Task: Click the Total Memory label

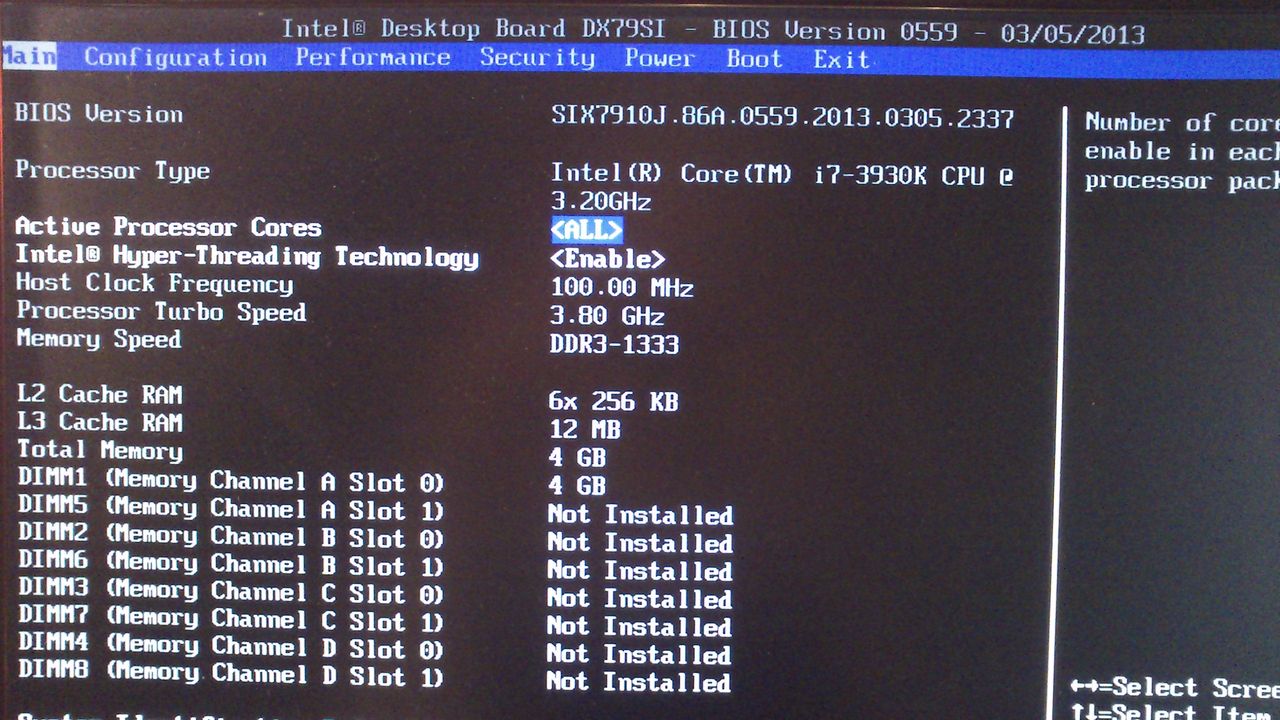Action: tap(100, 451)
